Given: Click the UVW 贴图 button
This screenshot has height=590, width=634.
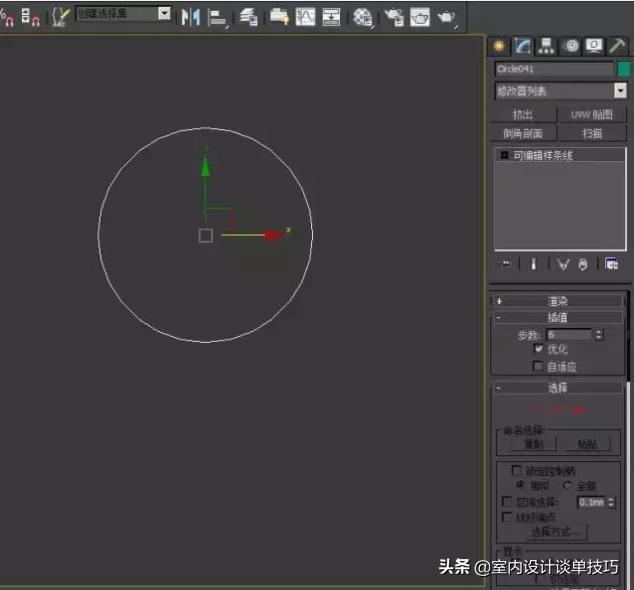Looking at the screenshot, I should [592, 115].
